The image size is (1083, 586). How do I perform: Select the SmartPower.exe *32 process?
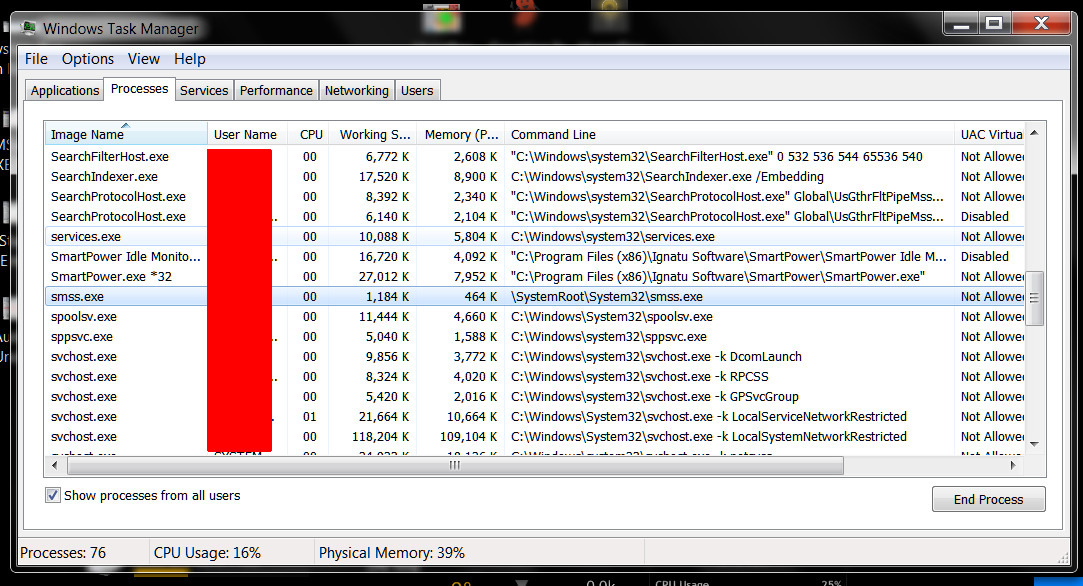point(535,277)
